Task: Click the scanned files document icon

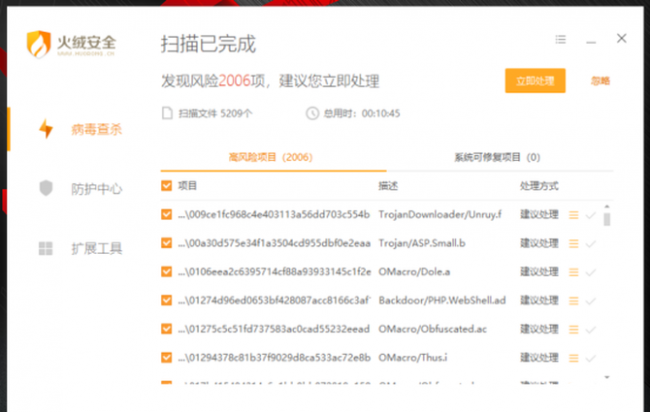Action: tap(167, 113)
